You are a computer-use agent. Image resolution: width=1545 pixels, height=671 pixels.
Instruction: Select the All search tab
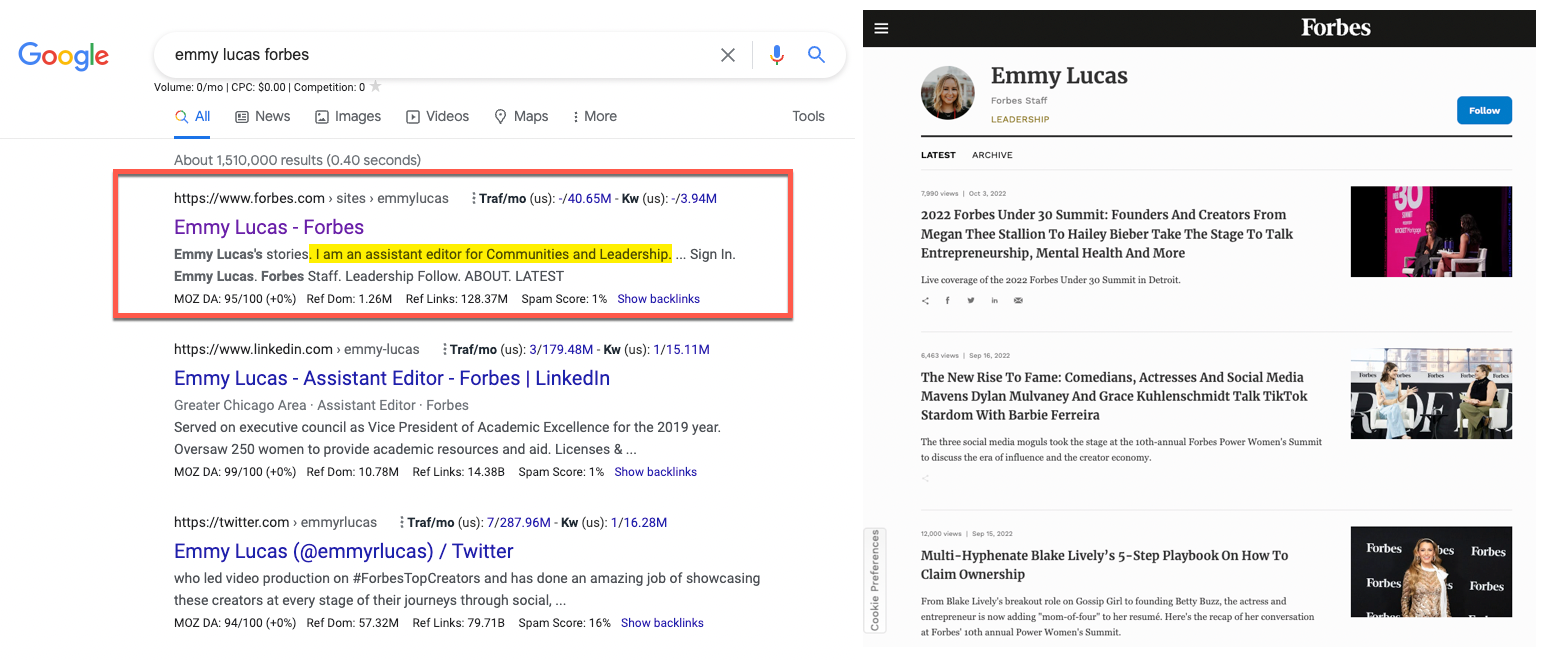point(193,116)
